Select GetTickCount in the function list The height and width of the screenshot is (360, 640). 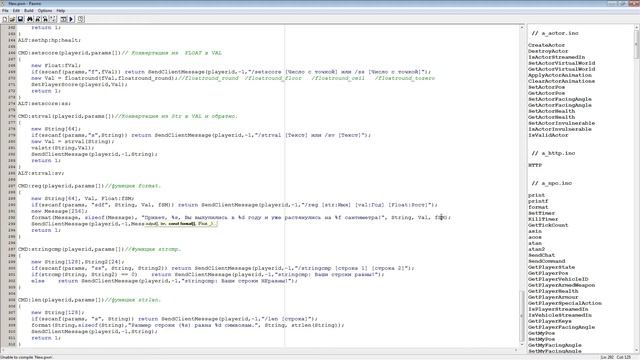pyautogui.click(x=548, y=225)
